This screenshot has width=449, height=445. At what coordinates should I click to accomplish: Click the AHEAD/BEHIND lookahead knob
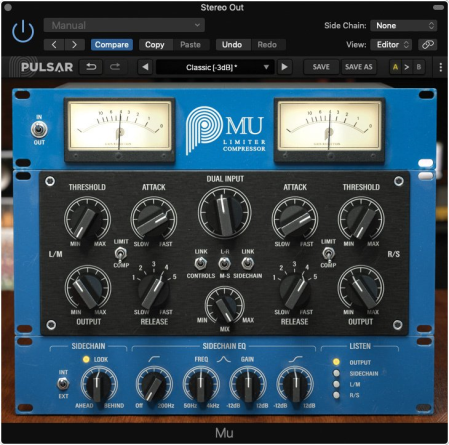[x=99, y=385]
